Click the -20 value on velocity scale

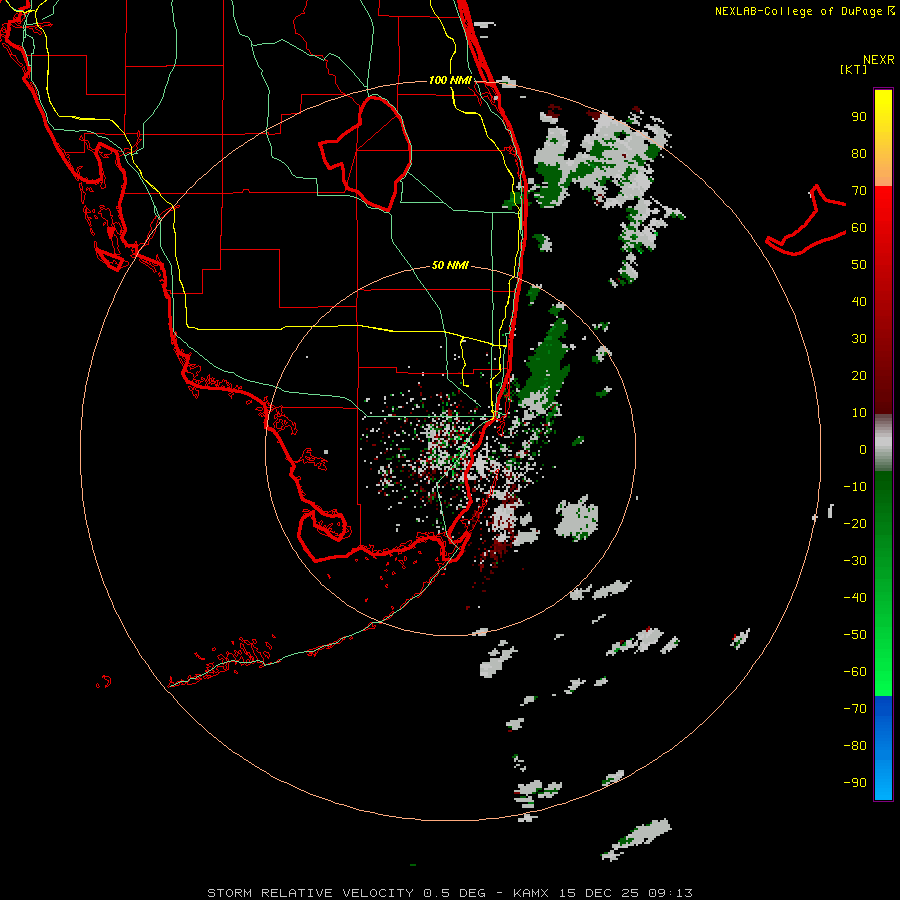(855, 523)
